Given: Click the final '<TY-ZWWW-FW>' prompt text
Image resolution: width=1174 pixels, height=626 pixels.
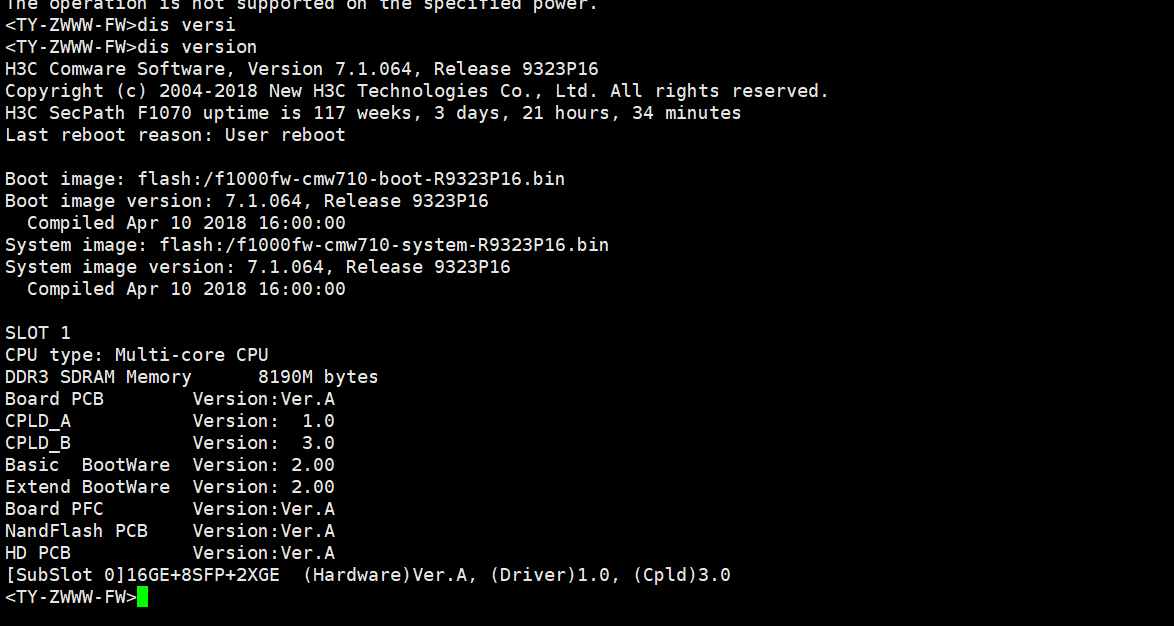Looking at the screenshot, I should click(70, 597).
